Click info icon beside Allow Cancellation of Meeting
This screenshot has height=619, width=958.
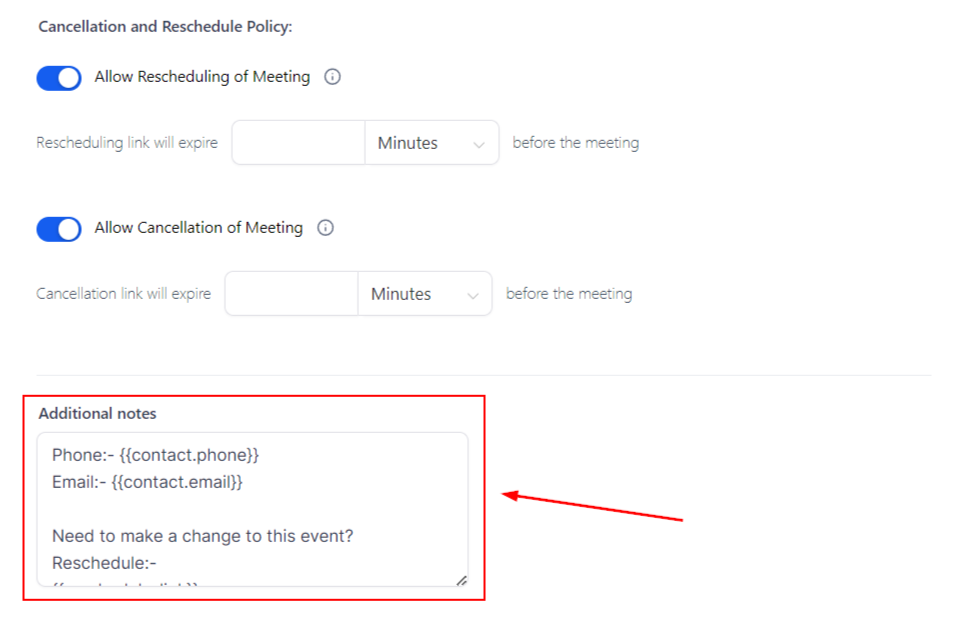click(x=325, y=228)
